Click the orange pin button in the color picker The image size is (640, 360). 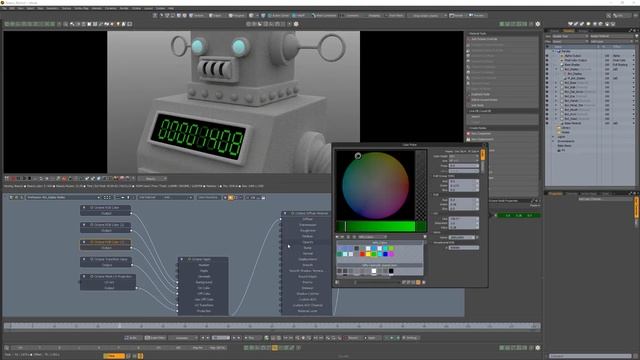point(483,155)
